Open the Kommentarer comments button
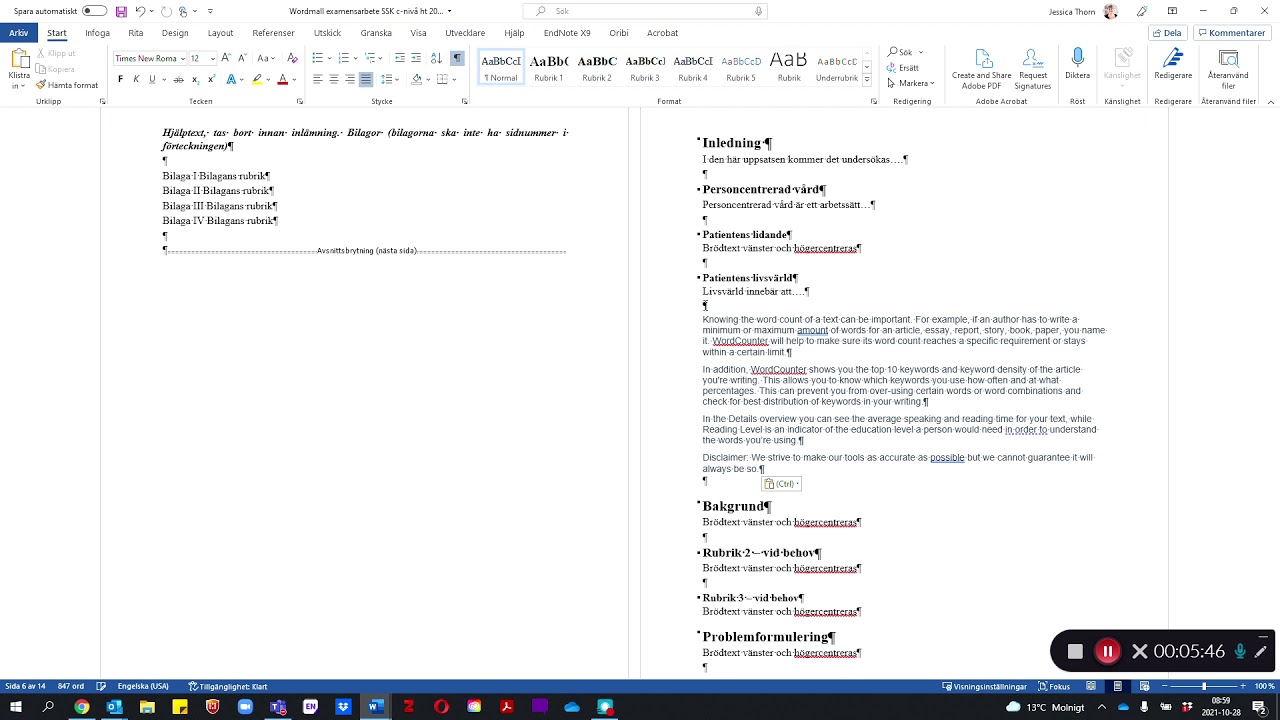This screenshot has width=1280, height=720. [1230, 33]
